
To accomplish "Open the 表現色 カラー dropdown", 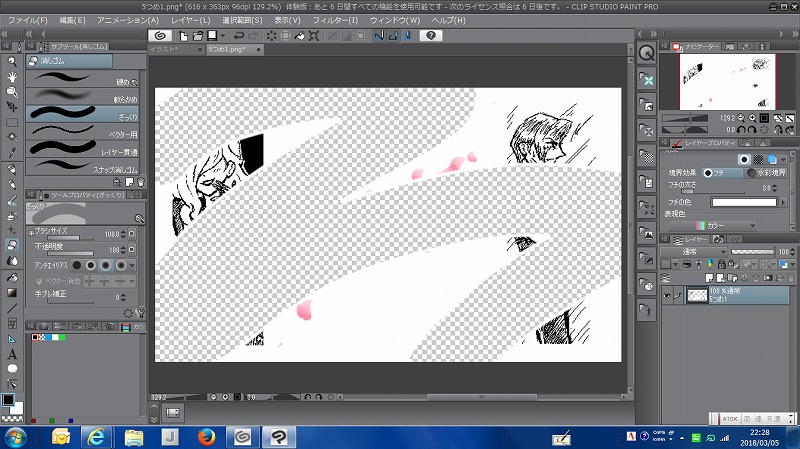I will pos(712,226).
